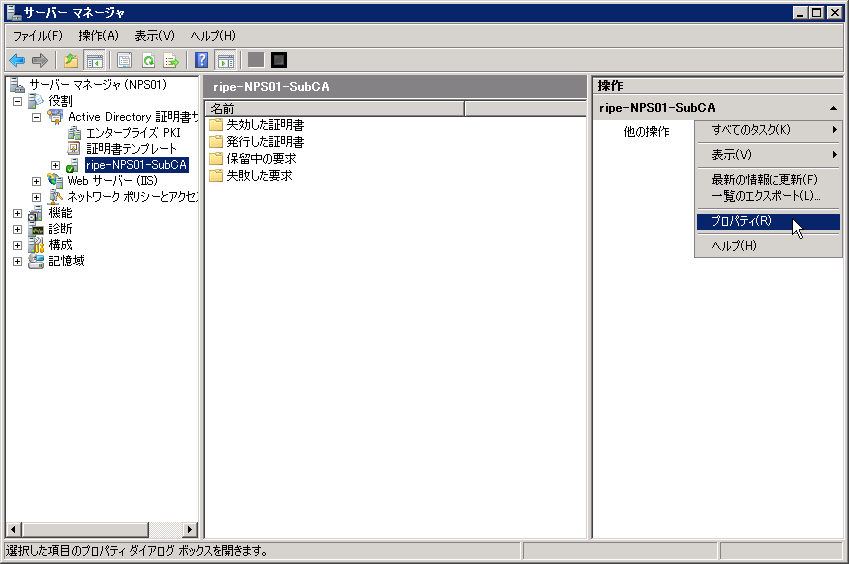This screenshot has height=564, width=849.
Task: Open the 操作(A) menu
Action: 98,36
